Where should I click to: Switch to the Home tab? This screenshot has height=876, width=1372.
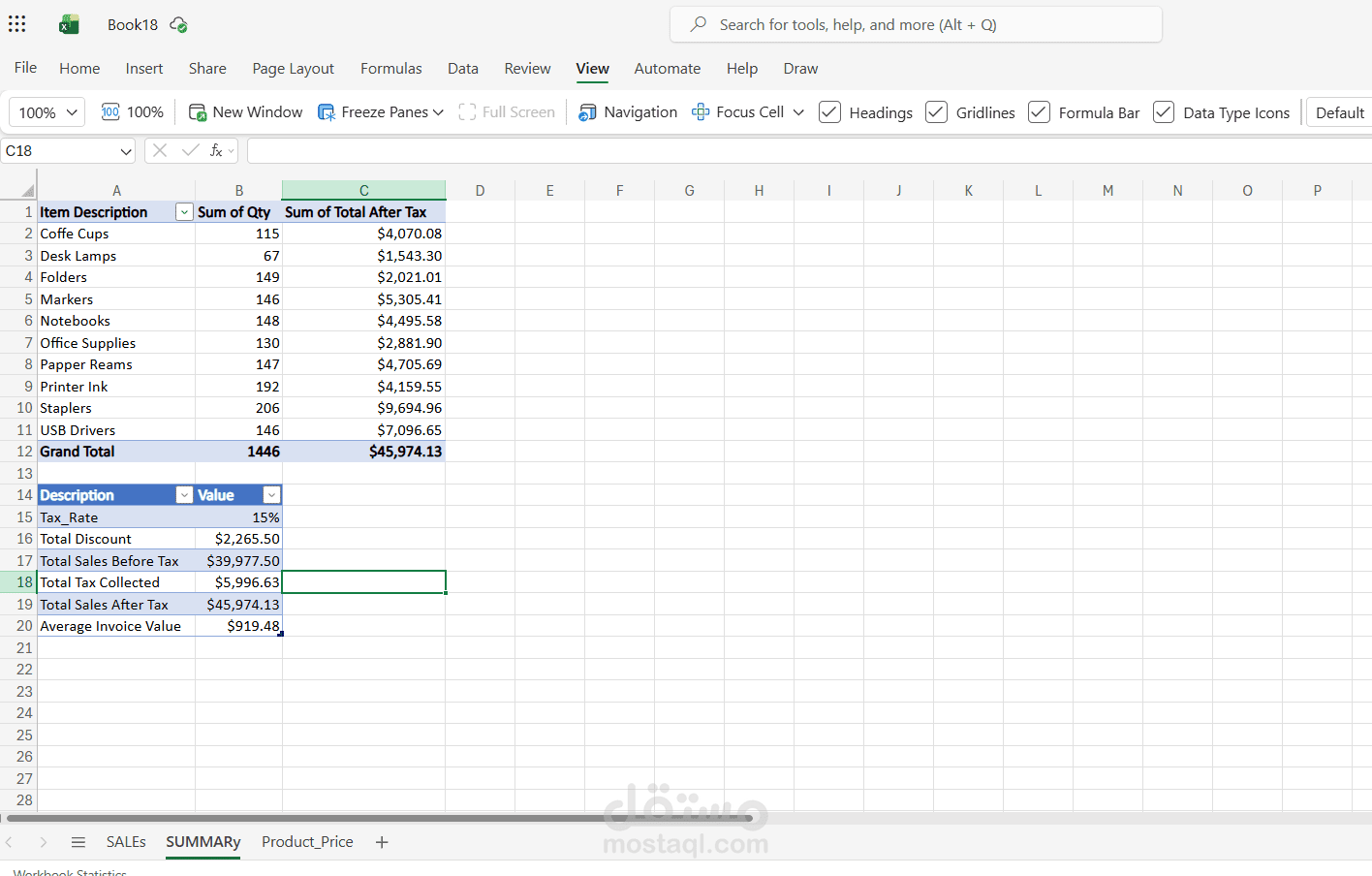(79, 69)
